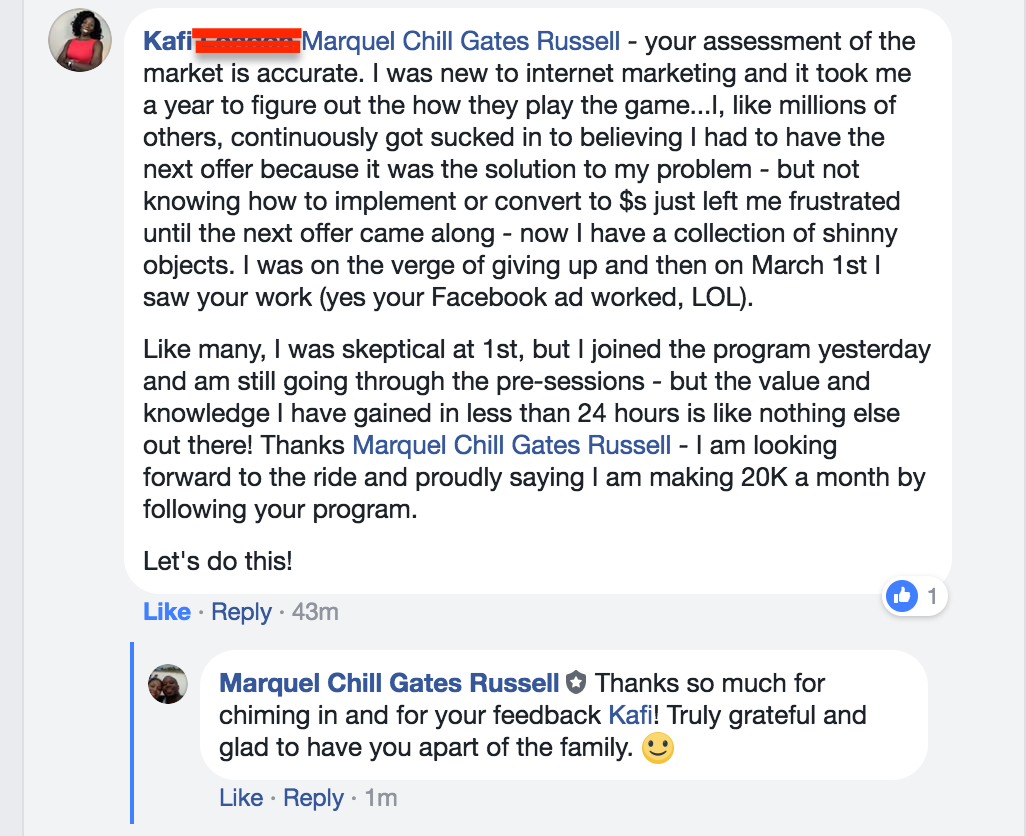
Task: Click the blue thumbs-up reaction icon
Action: pos(902,597)
